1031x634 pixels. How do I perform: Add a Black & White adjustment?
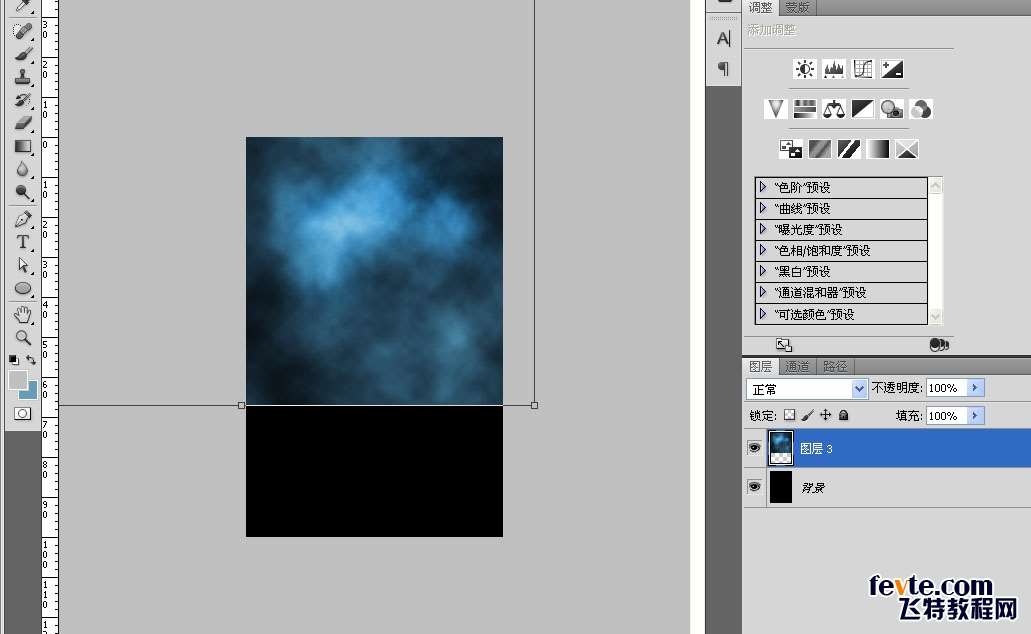[x=863, y=109]
